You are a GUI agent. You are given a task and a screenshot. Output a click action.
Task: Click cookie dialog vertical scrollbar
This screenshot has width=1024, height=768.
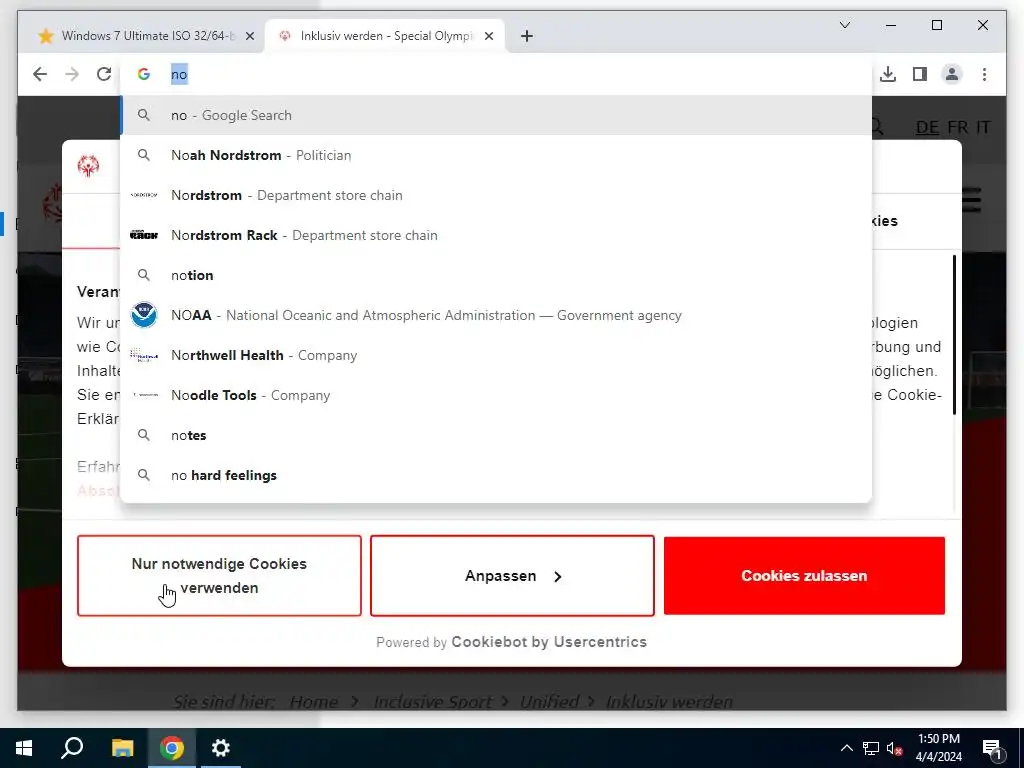coord(953,335)
